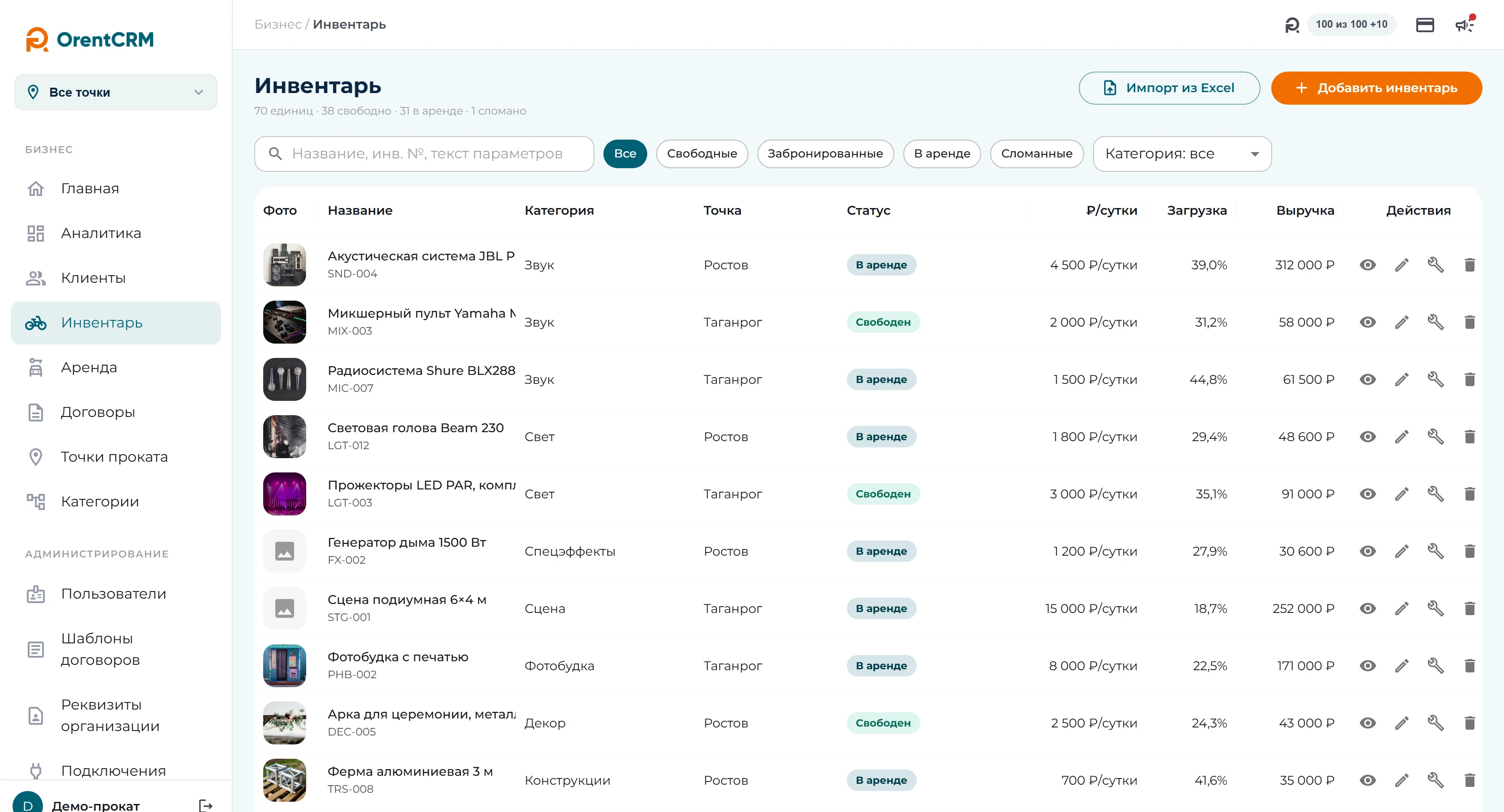Delete Генератор дыма 1500 Вт item

tap(1470, 551)
